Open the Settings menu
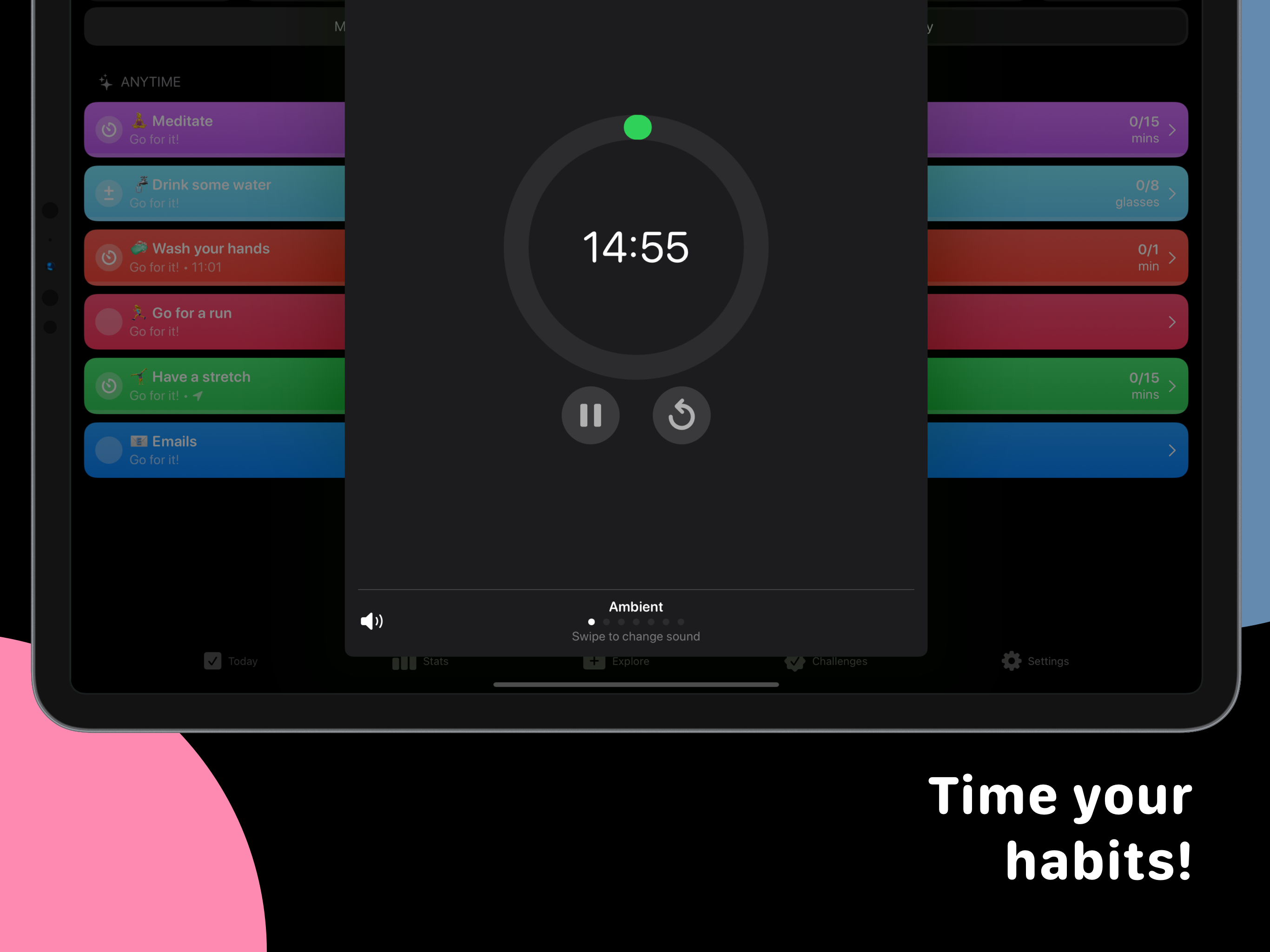Screen dimensions: 1270x952 [1035, 660]
